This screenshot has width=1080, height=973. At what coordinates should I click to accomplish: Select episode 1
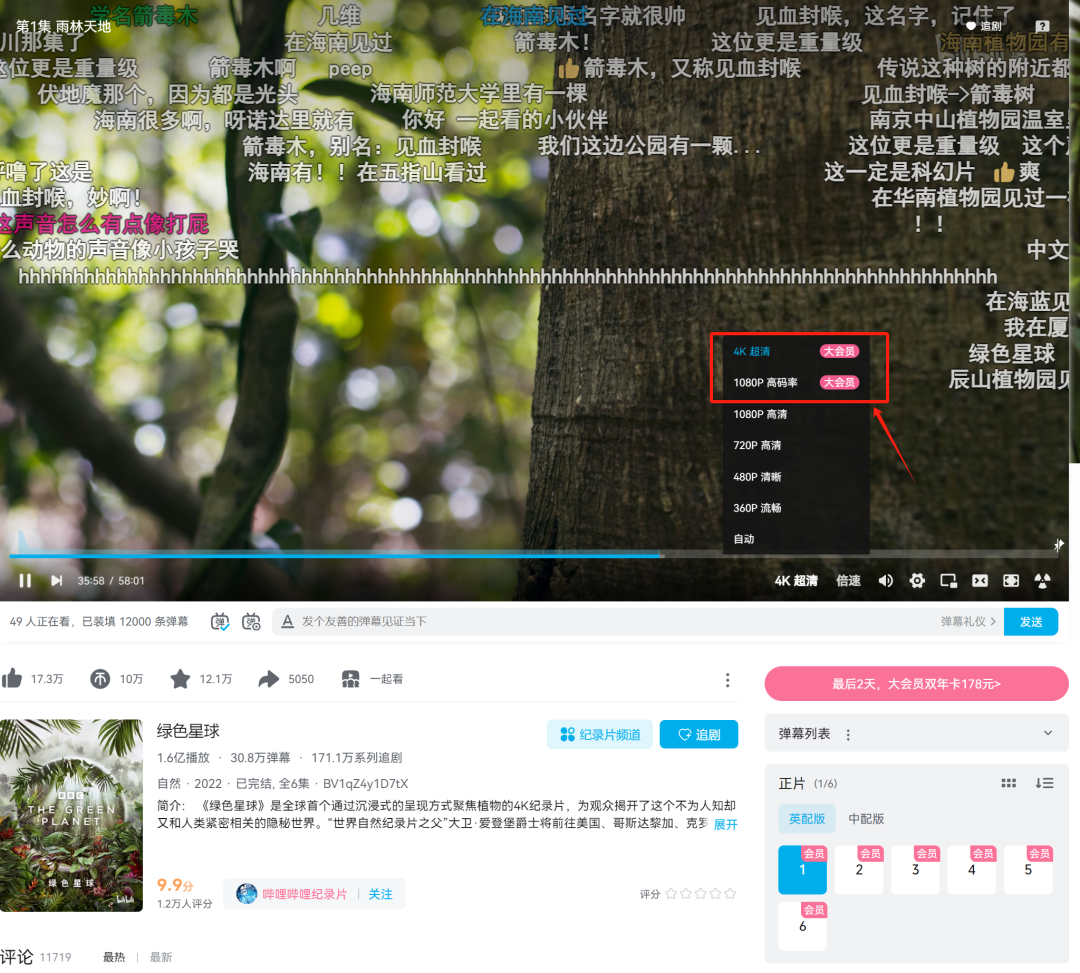802,870
